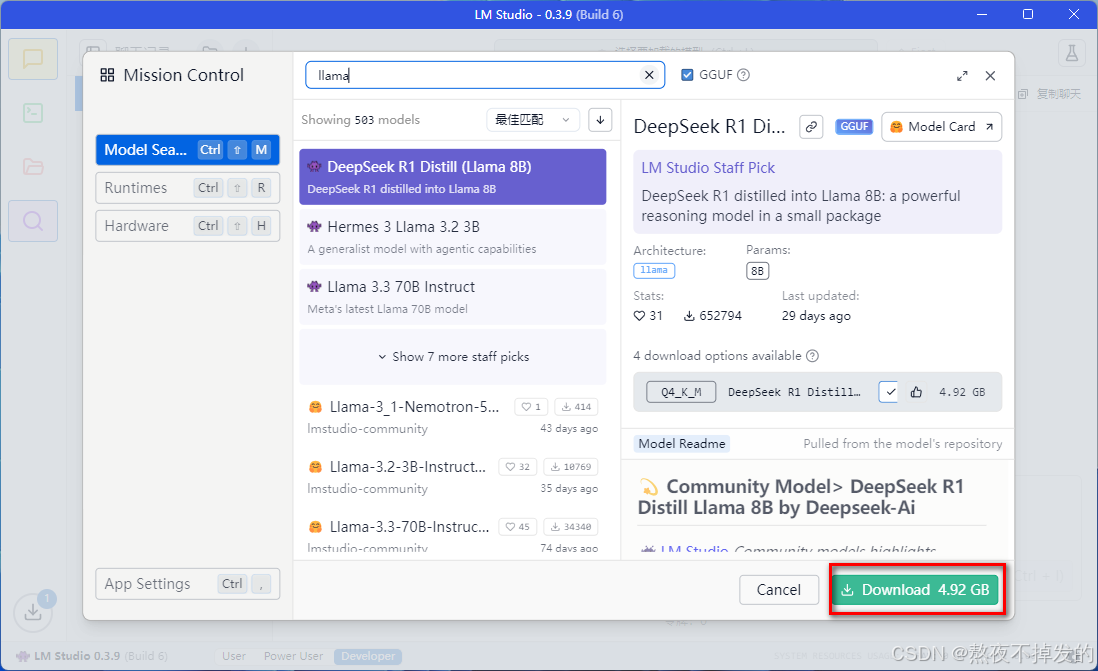Expand Show 7 more staff picks
This screenshot has width=1098, height=671.
click(x=453, y=357)
